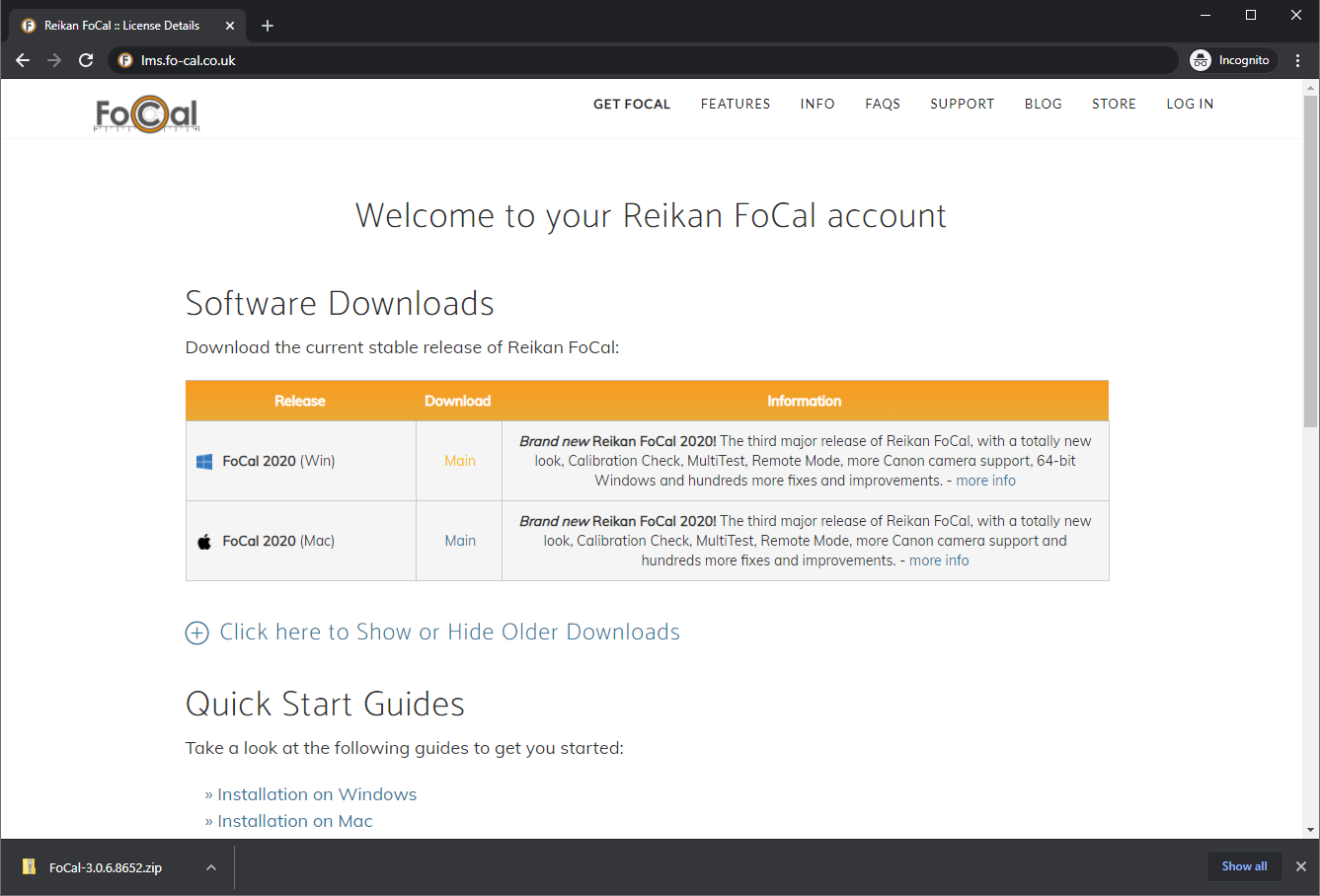
Task: Click the 'FoCal 2020 (Mac)' release text
Action: pos(278,541)
